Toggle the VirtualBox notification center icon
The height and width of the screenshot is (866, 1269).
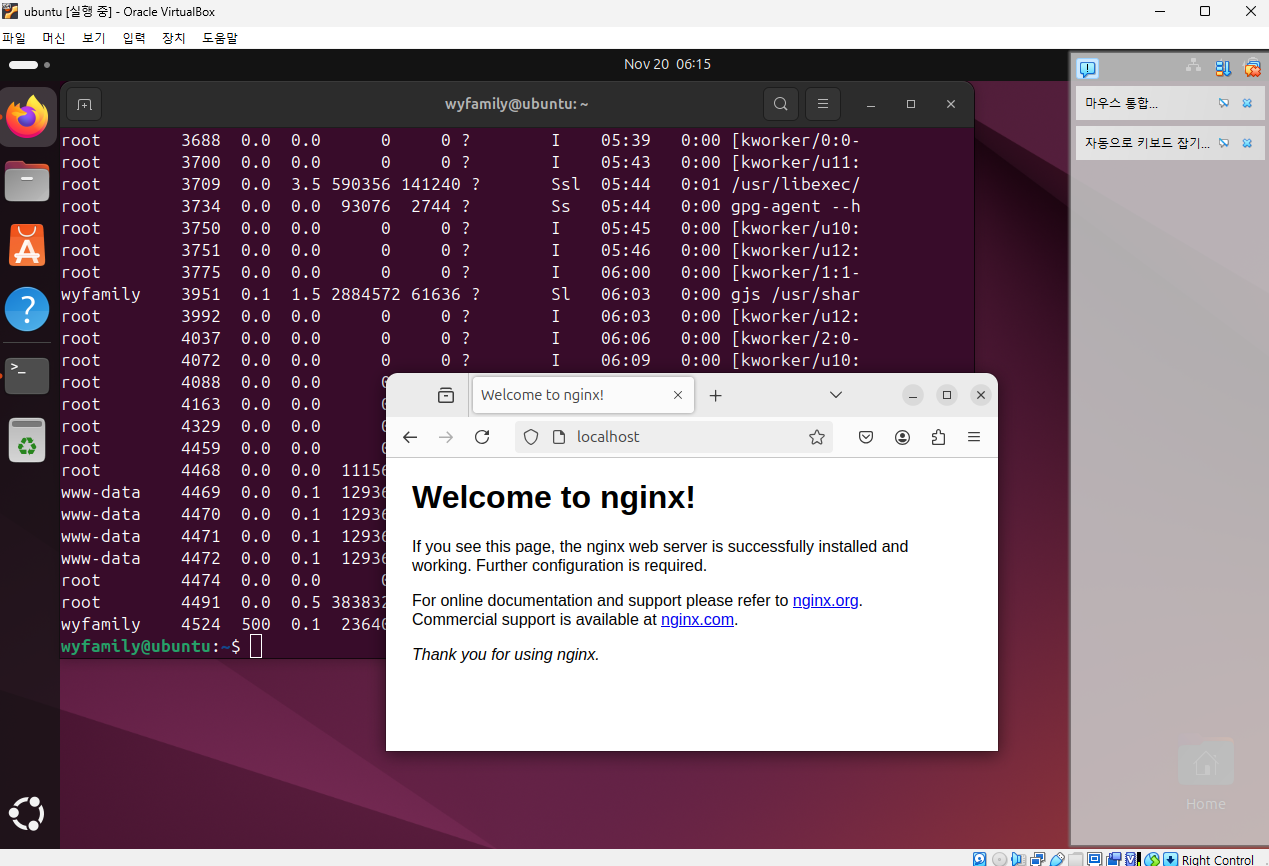pyautogui.click(x=1088, y=68)
